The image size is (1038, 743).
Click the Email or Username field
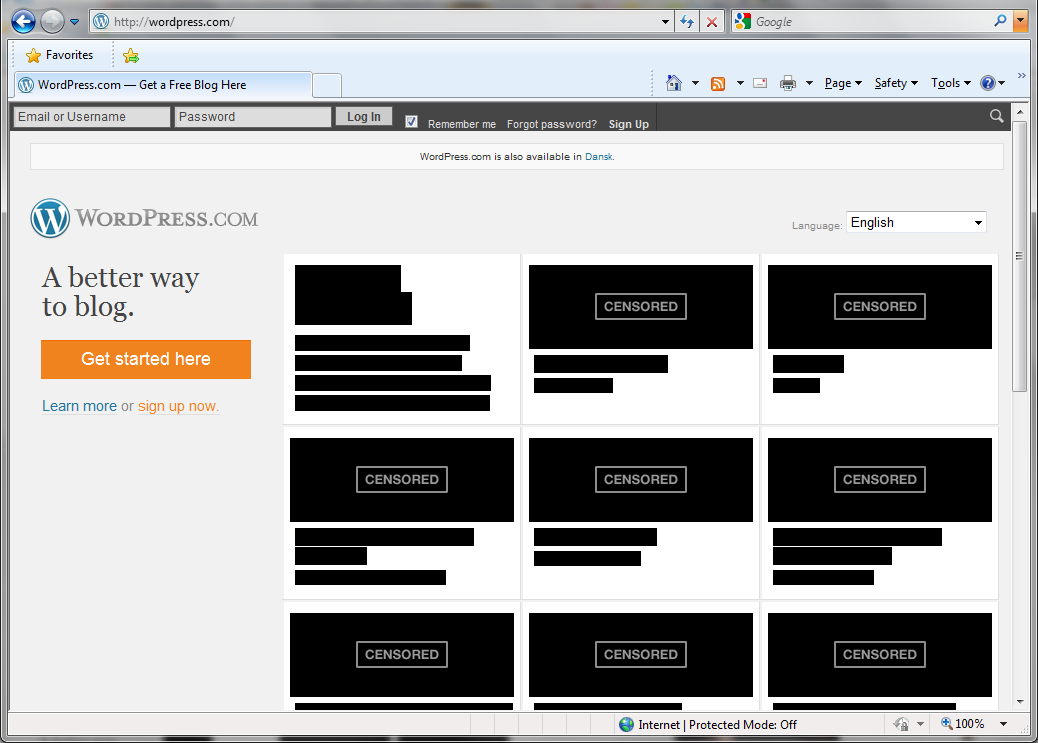(x=92, y=117)
